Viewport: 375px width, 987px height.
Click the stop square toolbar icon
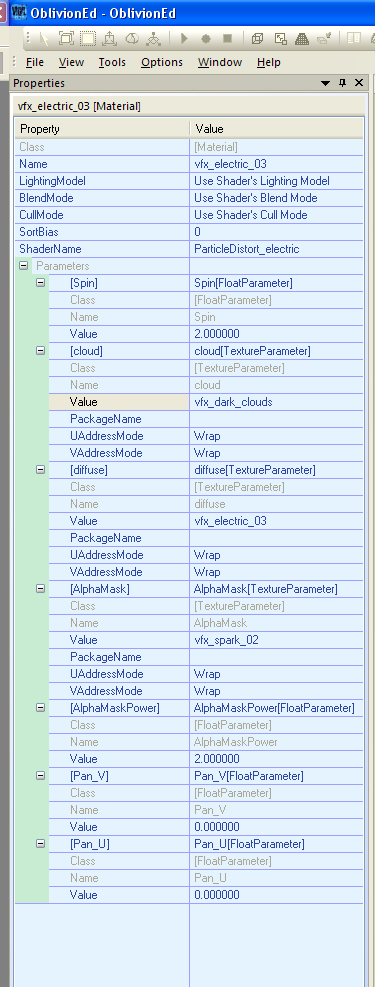tap(227, 38)
